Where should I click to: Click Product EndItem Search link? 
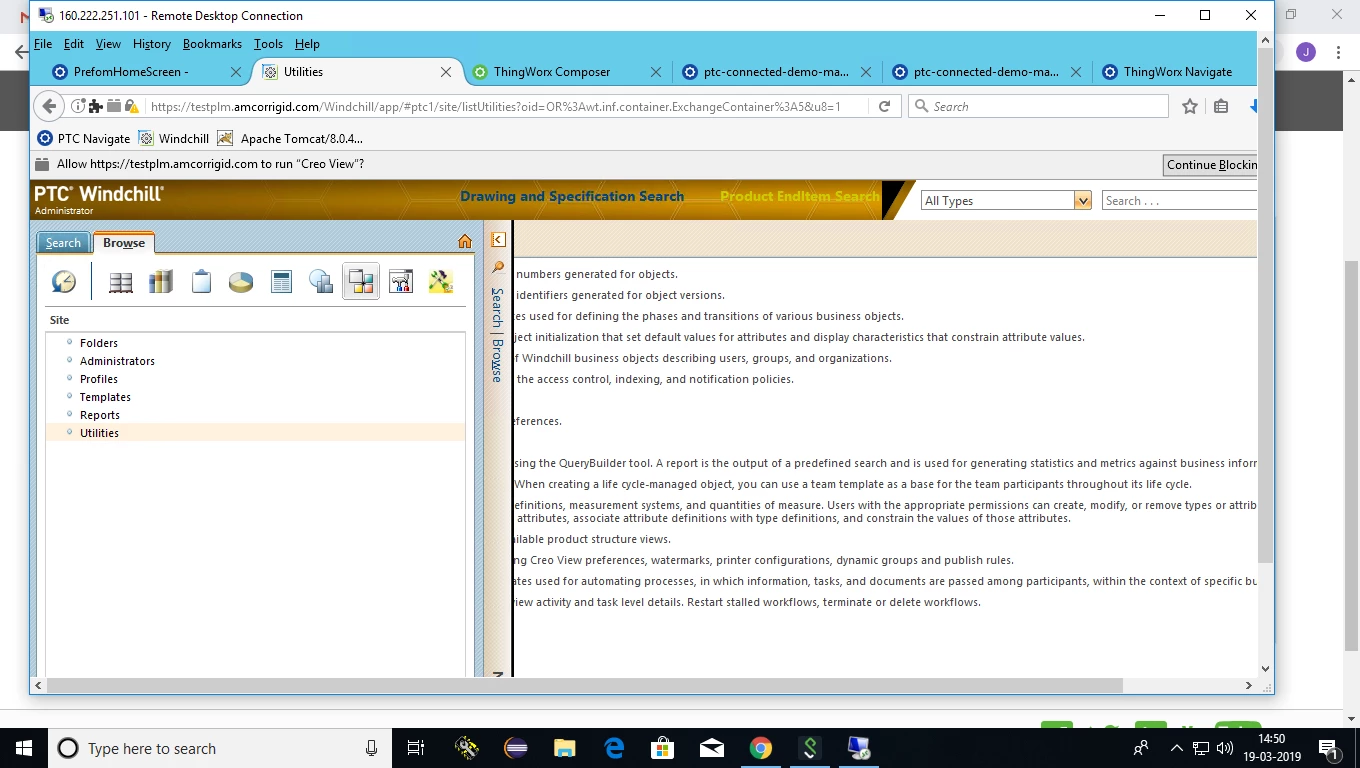(800, 196)
